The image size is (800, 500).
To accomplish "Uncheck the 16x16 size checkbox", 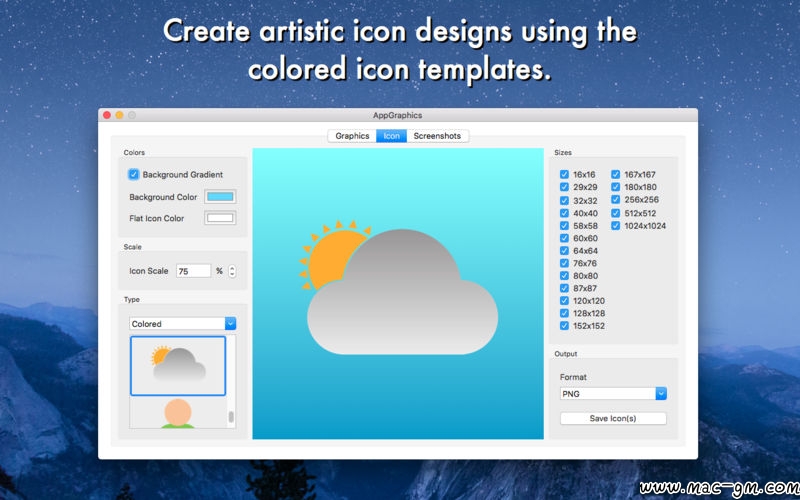I will pos(564,174).
